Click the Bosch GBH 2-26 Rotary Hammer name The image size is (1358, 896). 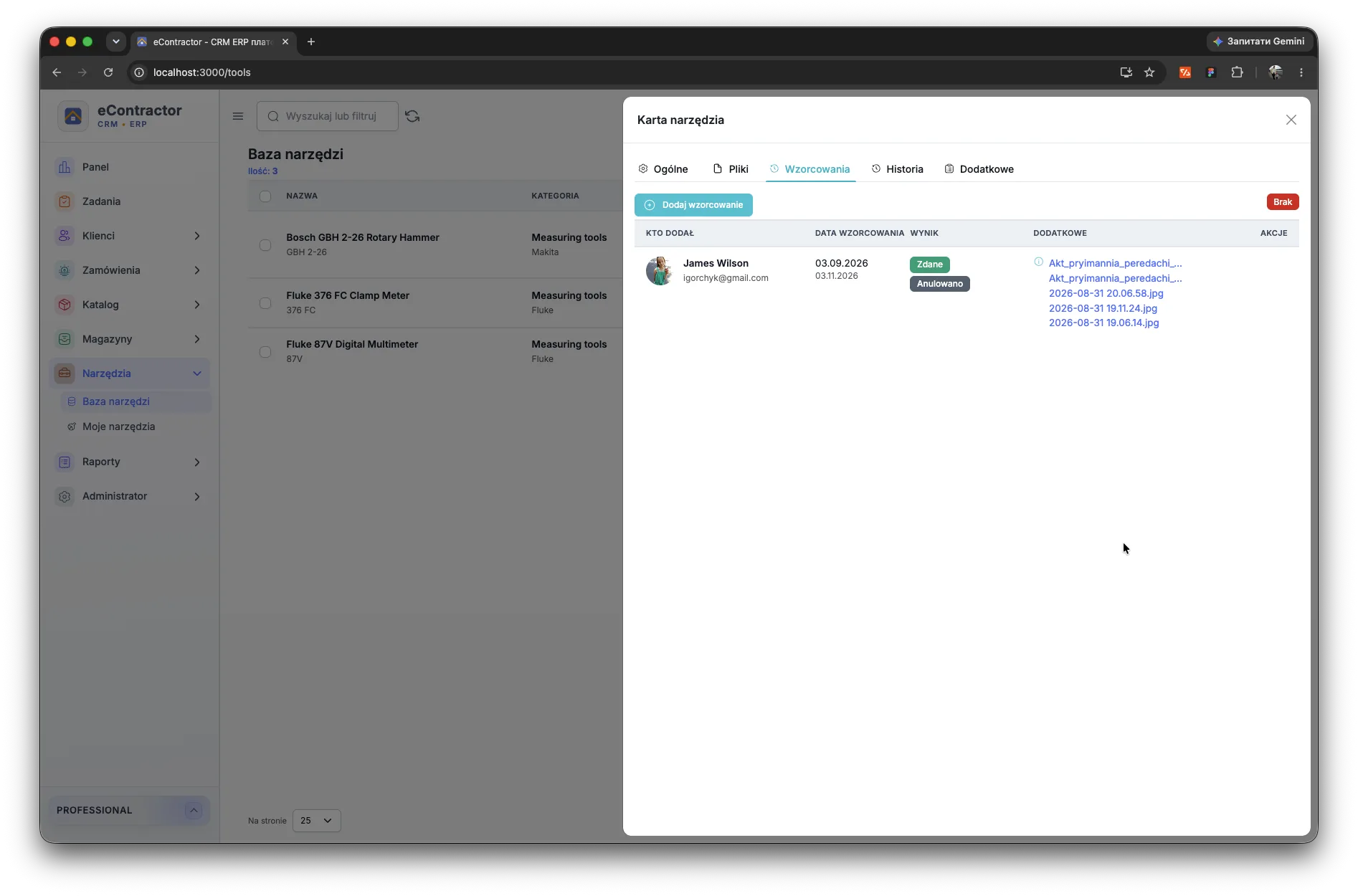pos(363,237)
